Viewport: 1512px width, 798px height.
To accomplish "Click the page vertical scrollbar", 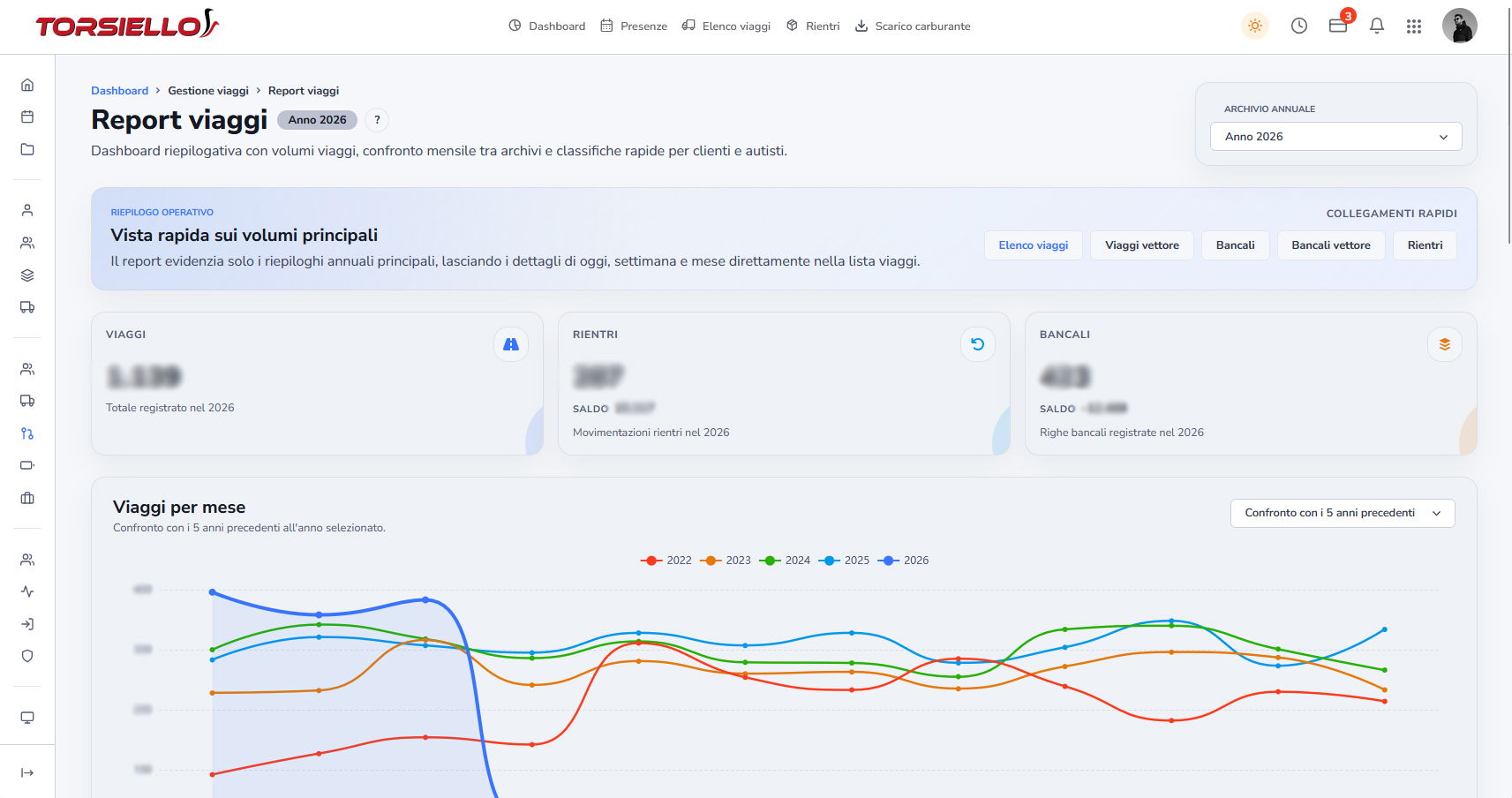I will pyautogui.click(x=1508, y=124).
